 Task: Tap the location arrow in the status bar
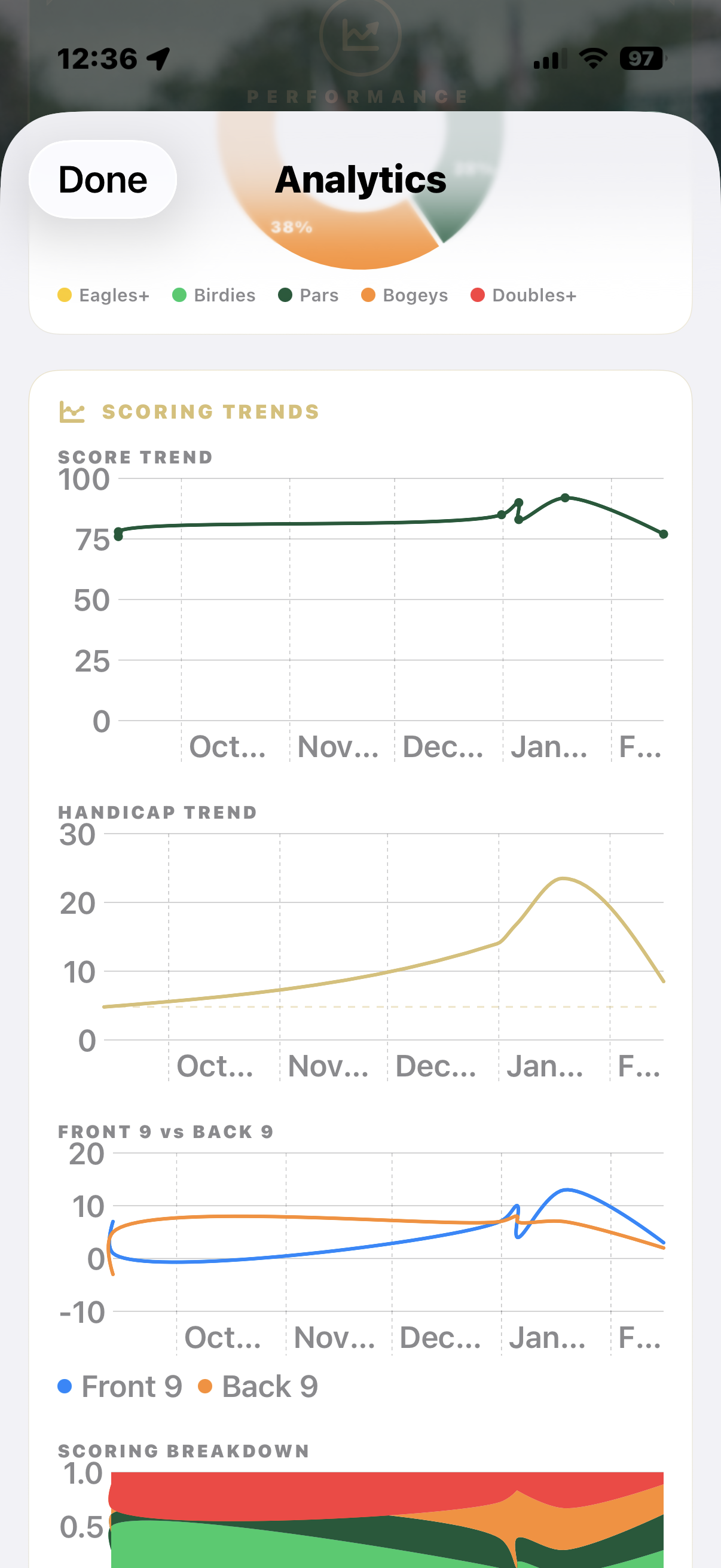[x=158, y=58]
